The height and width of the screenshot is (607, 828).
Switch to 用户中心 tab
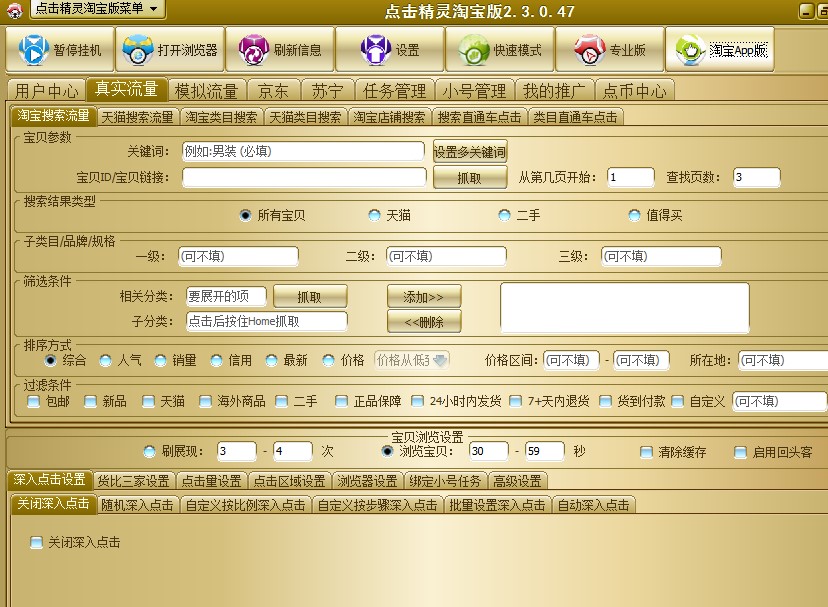46,91
